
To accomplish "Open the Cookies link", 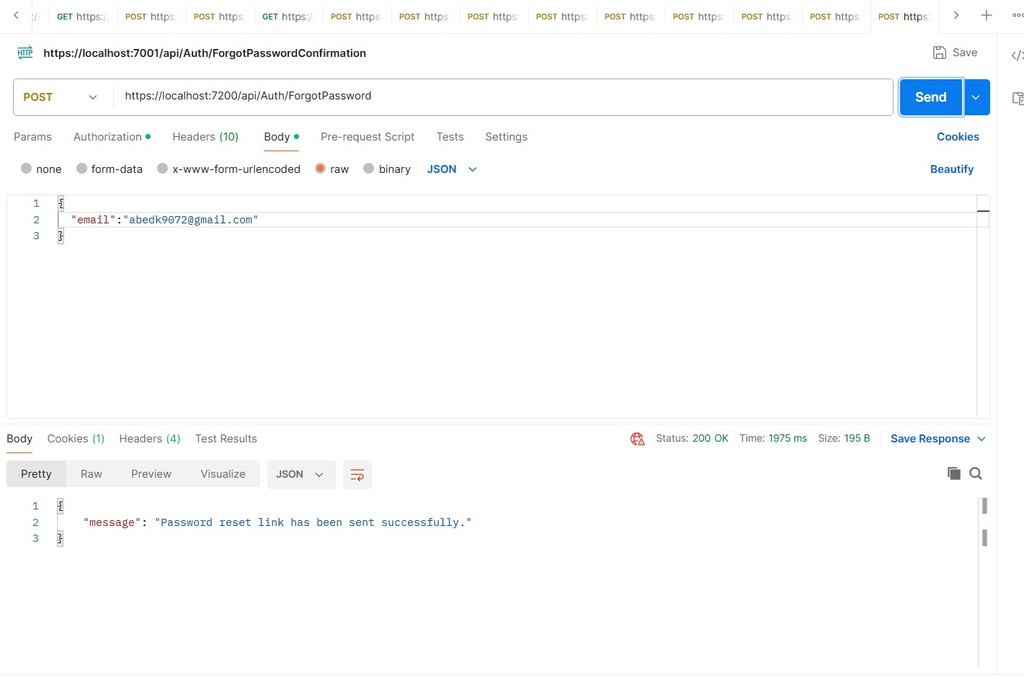I will point(957,137).
